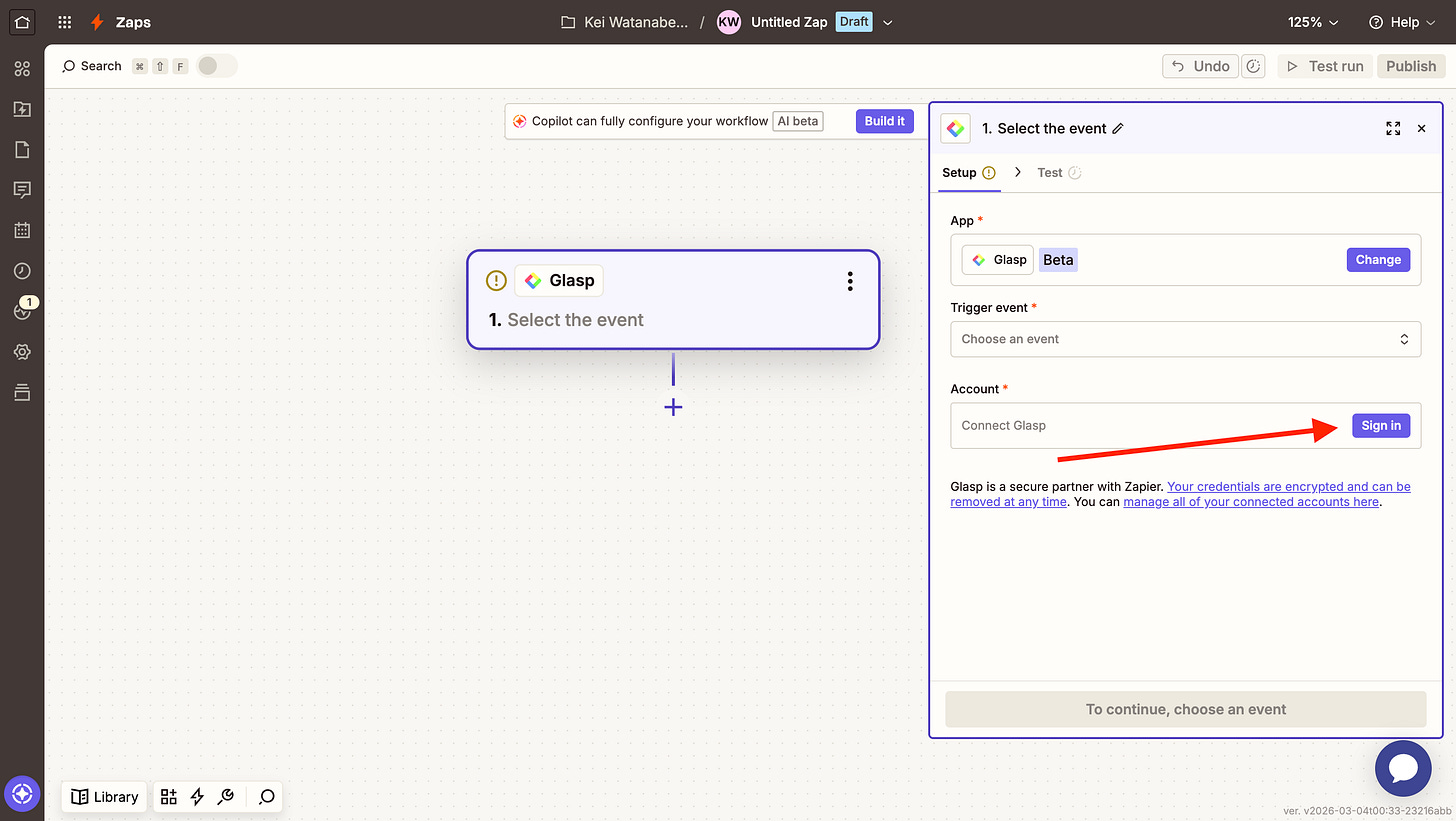Click Build it in Copilot banner
Screen dimensions: 1456x821
click(885, 121)
